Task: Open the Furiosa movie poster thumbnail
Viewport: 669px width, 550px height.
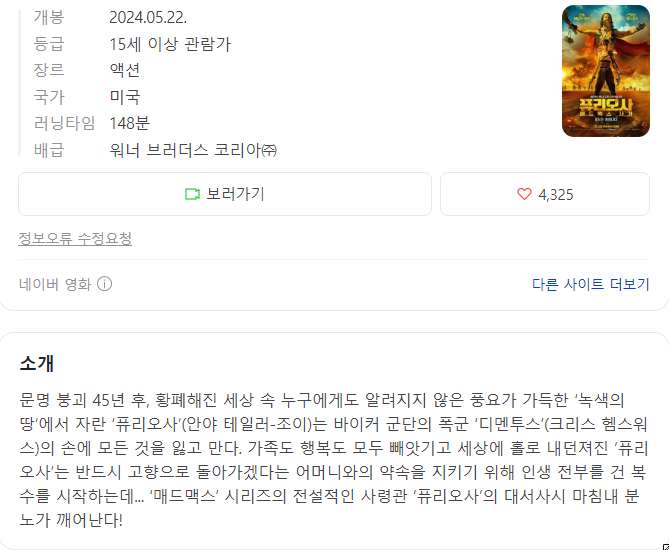Action: click(x=606, y=71)
